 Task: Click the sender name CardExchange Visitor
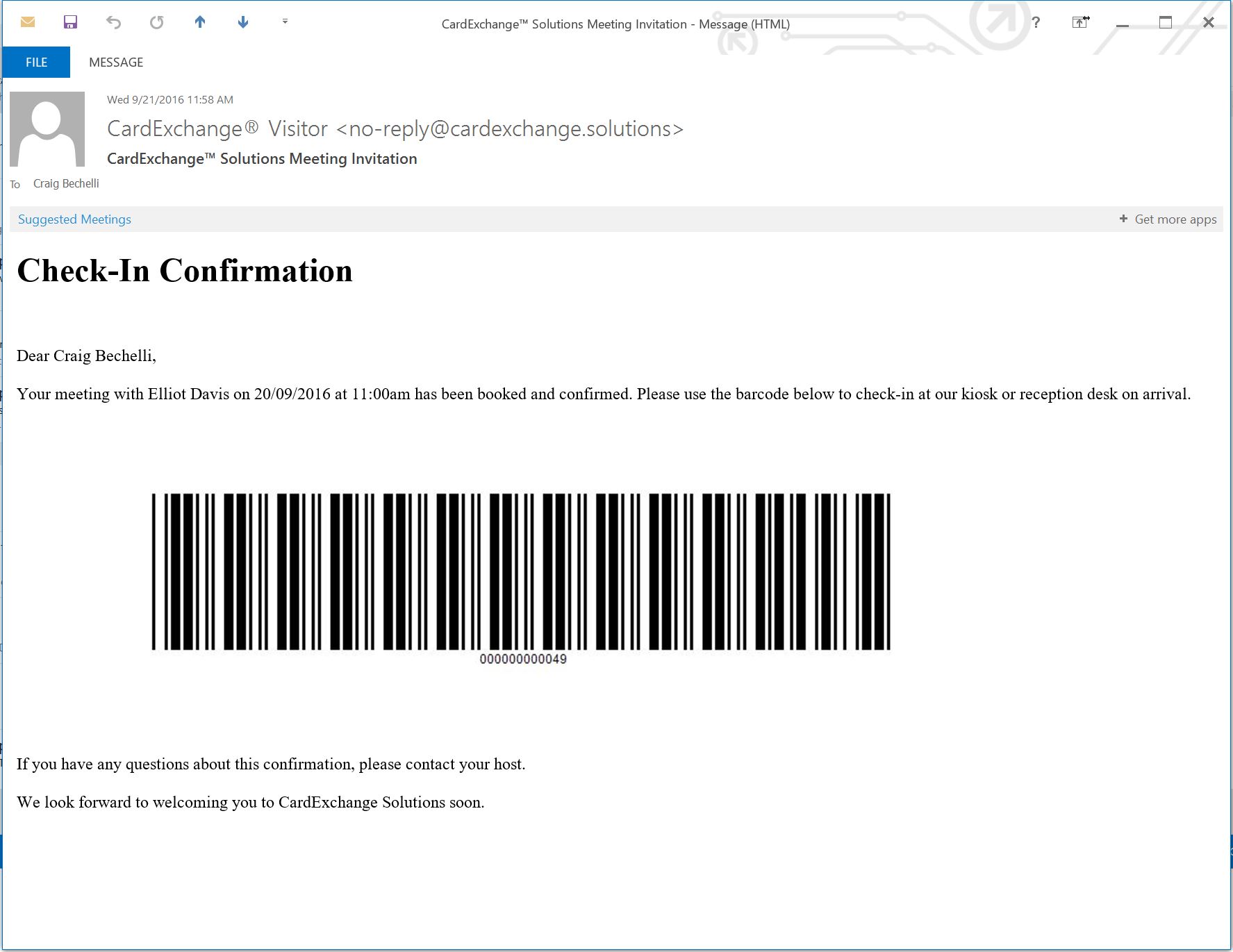click(x=395, y=128)
